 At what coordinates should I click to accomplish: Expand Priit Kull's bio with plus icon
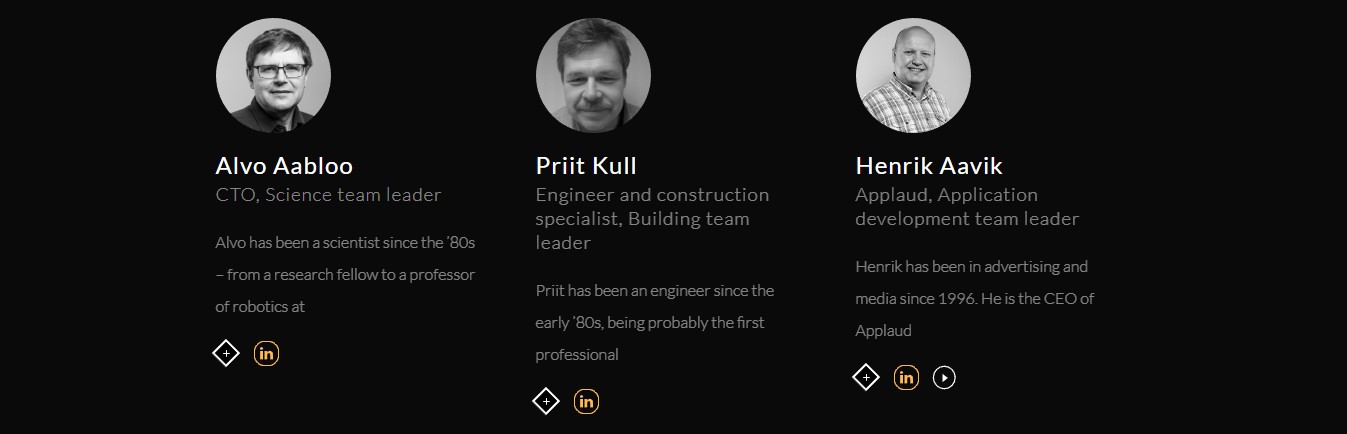coord(546,402)
